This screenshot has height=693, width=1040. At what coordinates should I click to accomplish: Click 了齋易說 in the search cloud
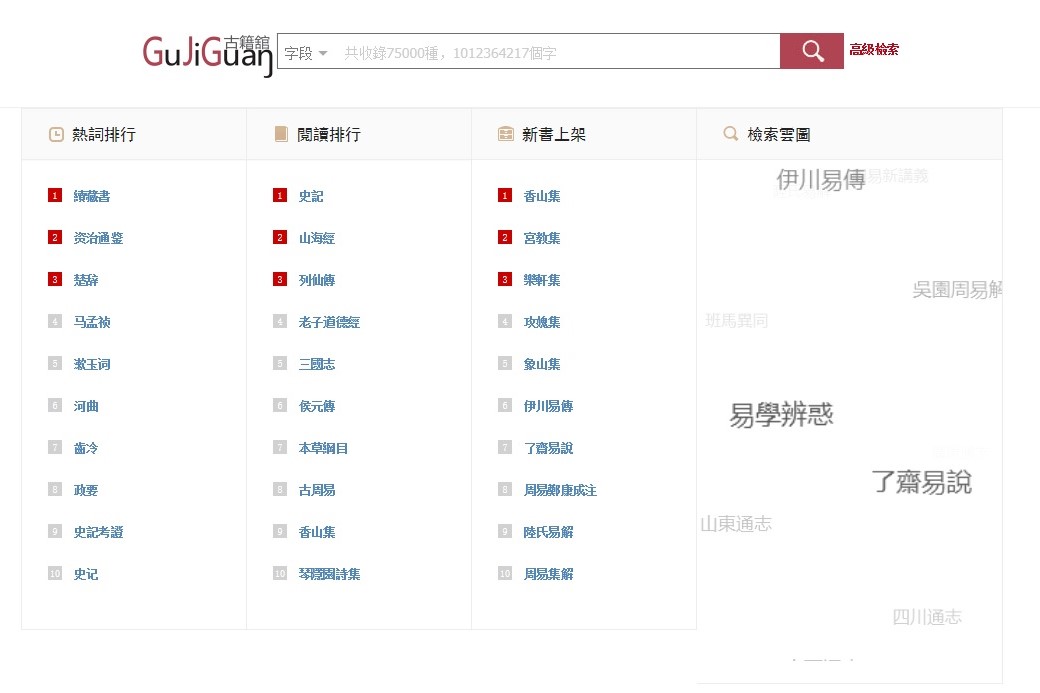[x=921, y=482]
